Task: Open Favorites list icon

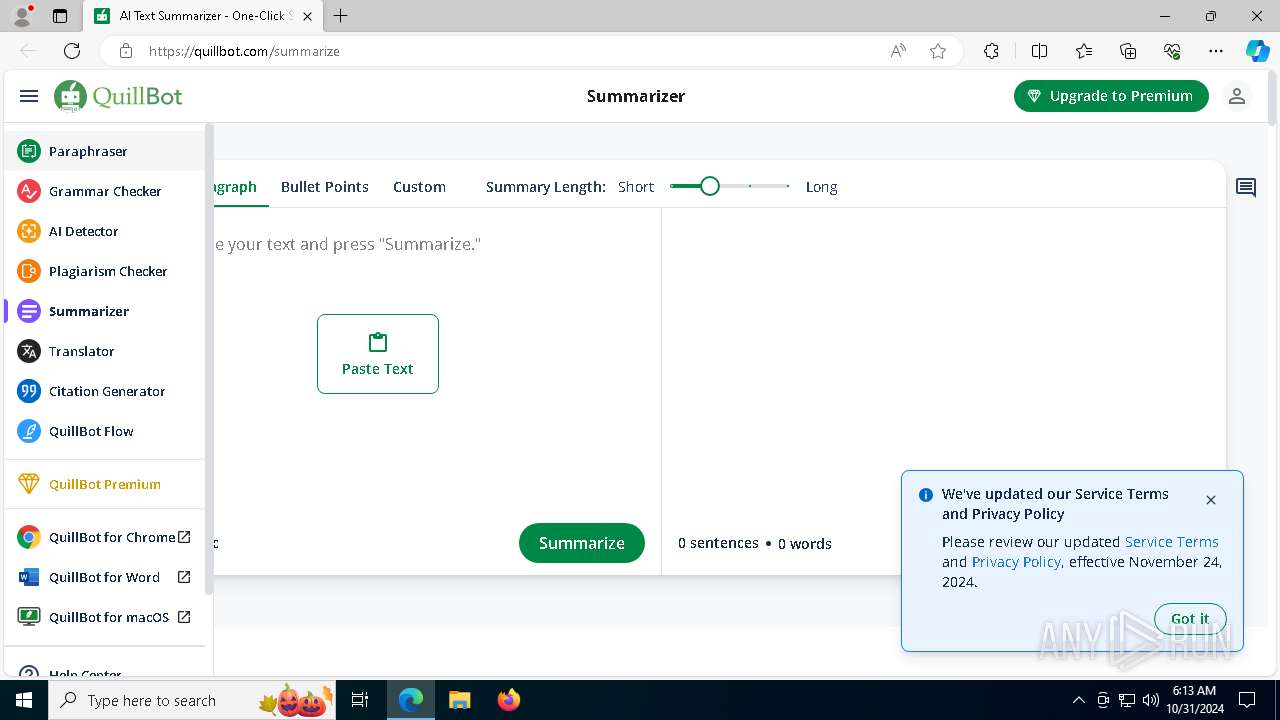Action: [1084, 51]
